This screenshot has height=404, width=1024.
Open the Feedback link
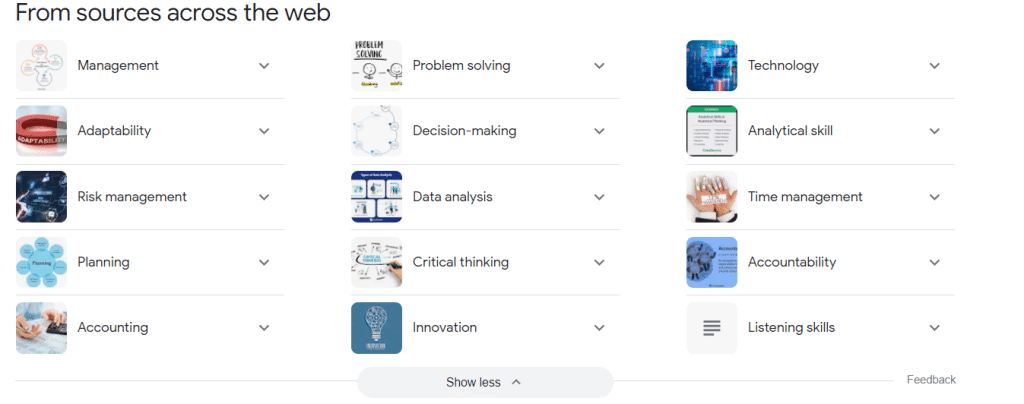[x=931, y=380]
